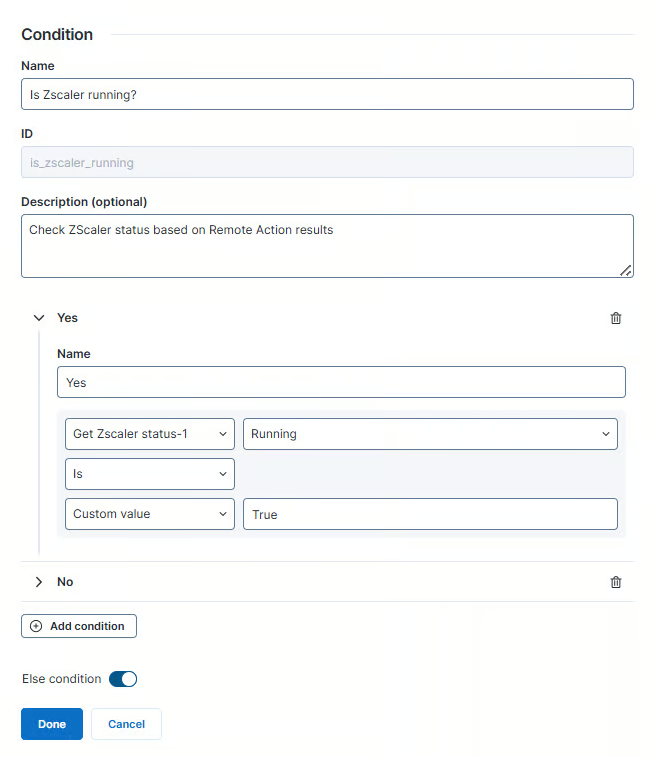
Task: Click the is_zscaler_running ID field
Action: click(x=327, y=162)
